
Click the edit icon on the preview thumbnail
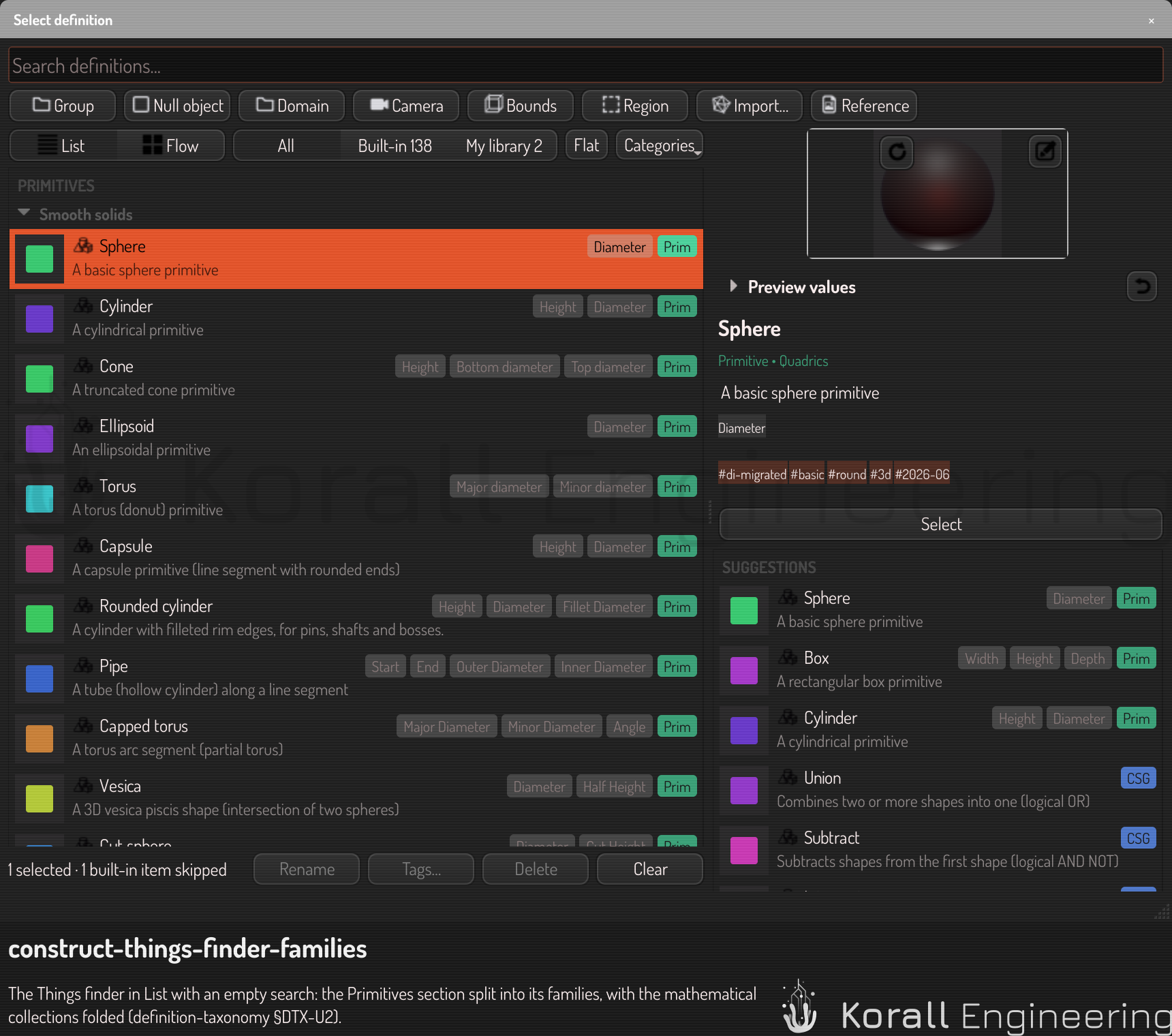[x=1045, y=151]
